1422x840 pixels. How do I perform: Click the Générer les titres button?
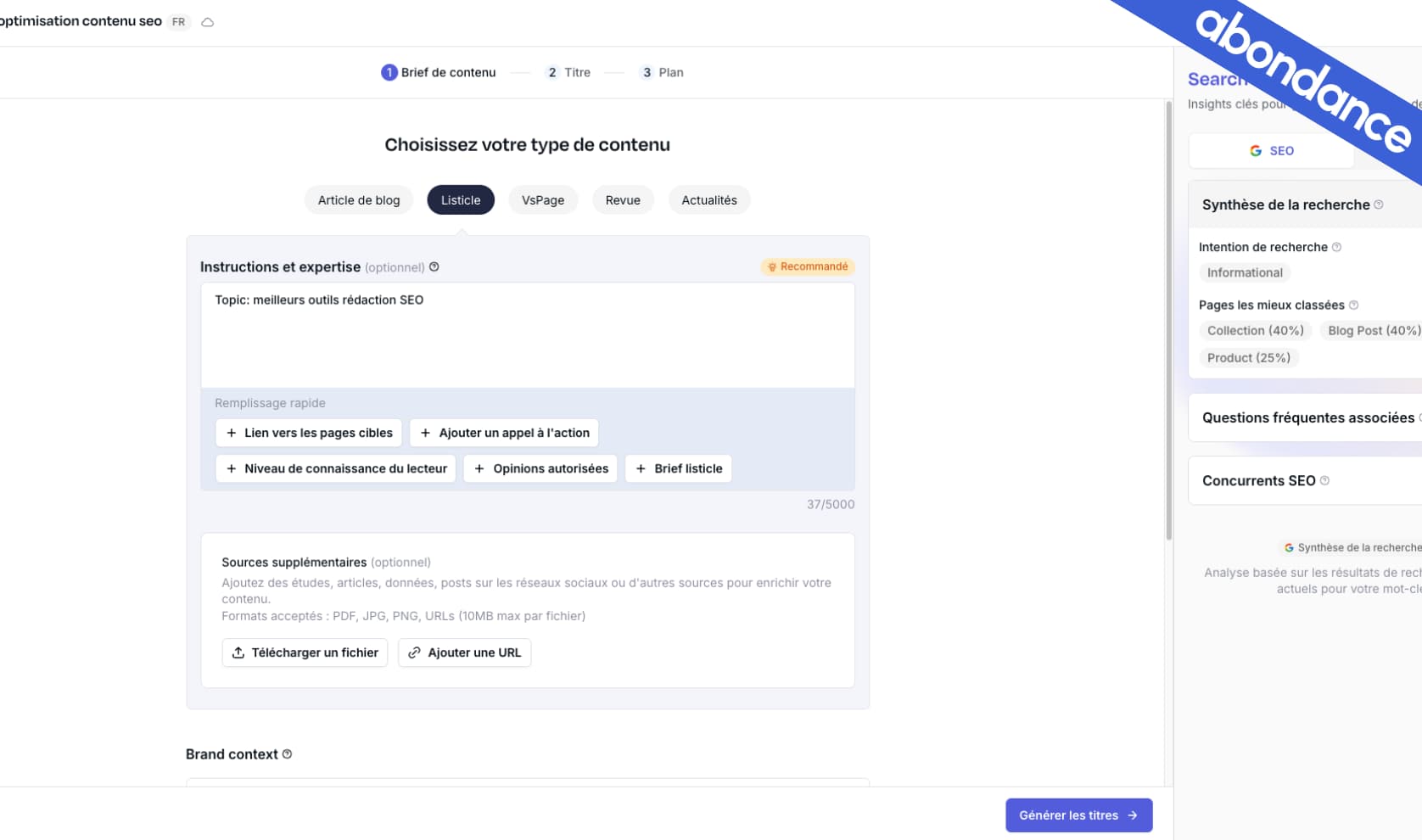pos(1078,815)
